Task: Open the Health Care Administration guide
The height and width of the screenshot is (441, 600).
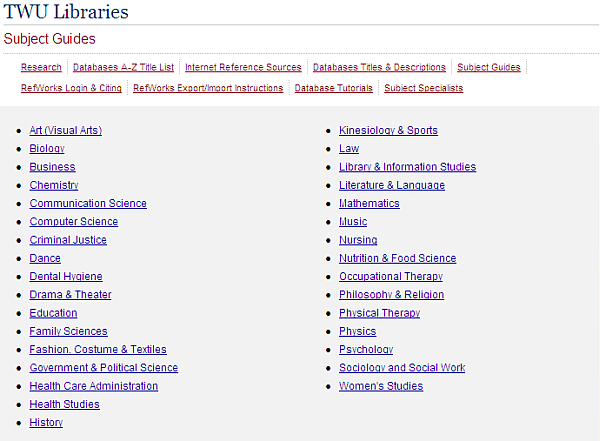Action: 93,386
